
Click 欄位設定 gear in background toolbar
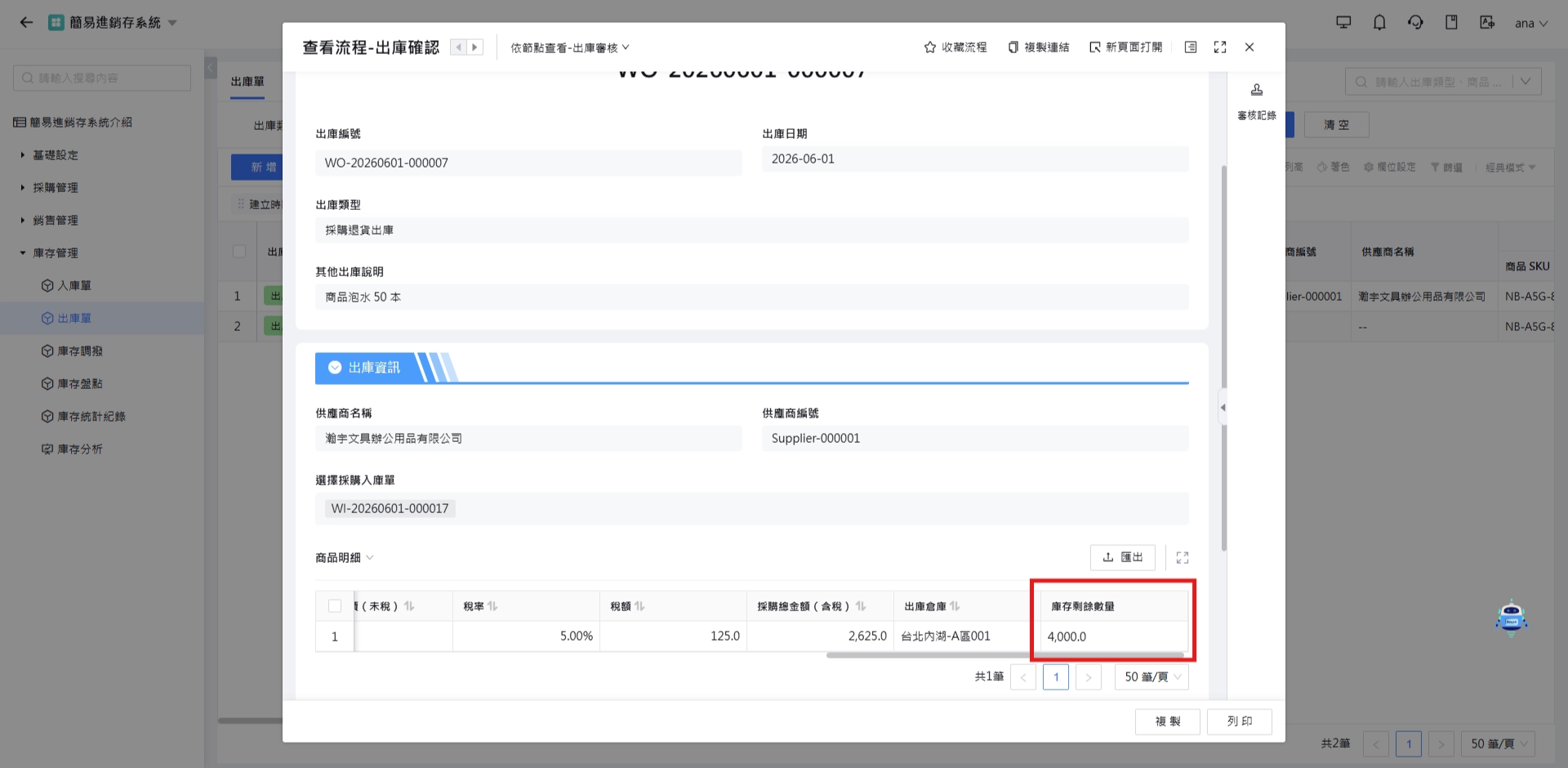[x=1389, y=167]
